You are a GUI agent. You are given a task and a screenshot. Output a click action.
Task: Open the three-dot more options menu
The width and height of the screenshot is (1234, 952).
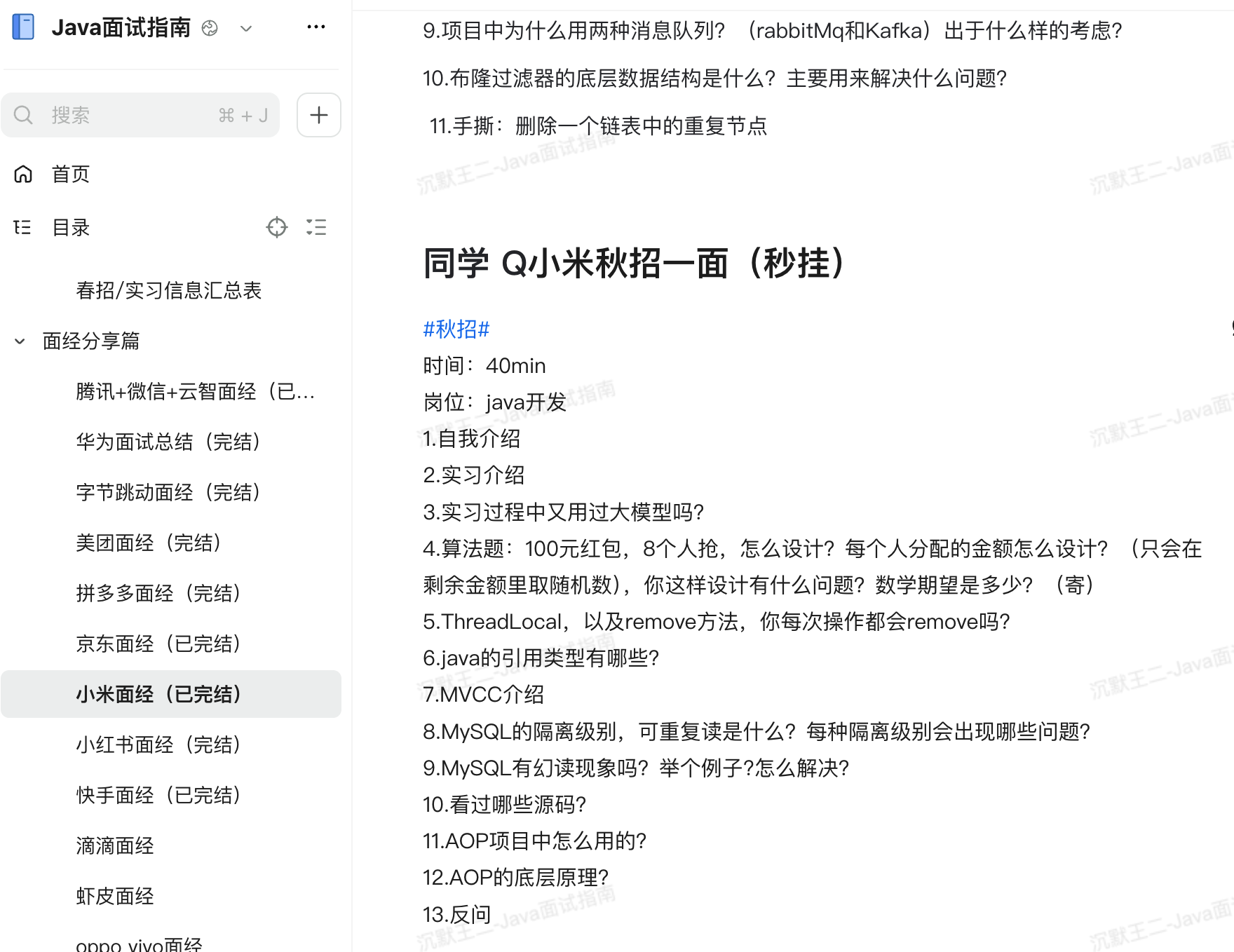pyautogui.click(x=316, y=27)
